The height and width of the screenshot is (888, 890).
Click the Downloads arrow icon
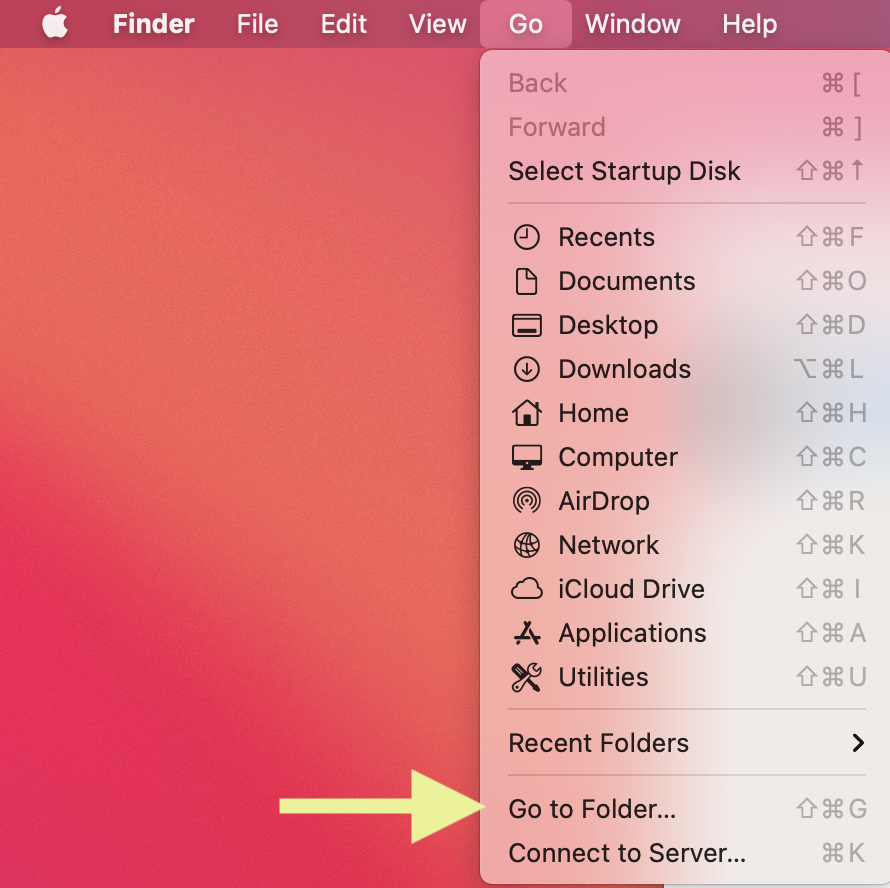pyautogui.click(x=527, y=369)
